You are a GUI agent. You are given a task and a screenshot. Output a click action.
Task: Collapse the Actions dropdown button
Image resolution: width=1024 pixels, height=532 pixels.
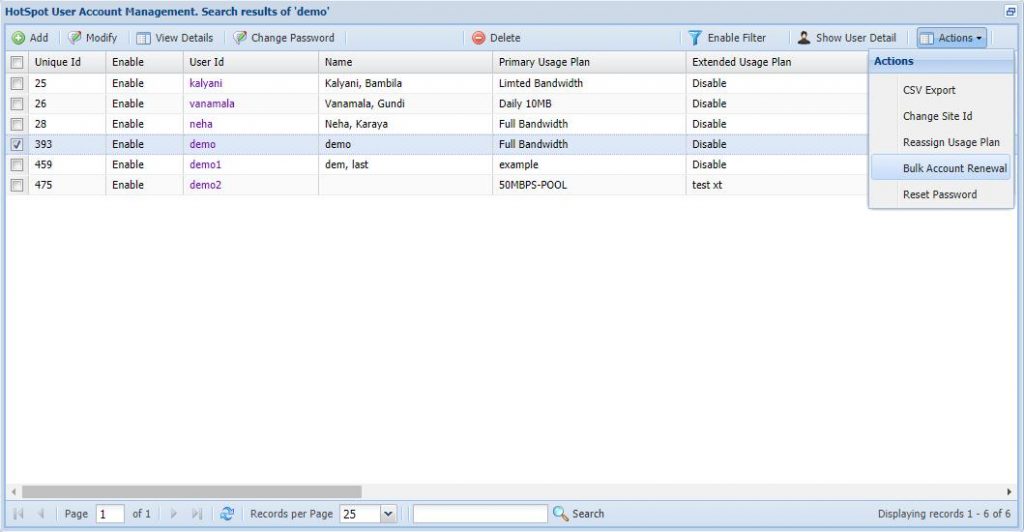point(952,38)
